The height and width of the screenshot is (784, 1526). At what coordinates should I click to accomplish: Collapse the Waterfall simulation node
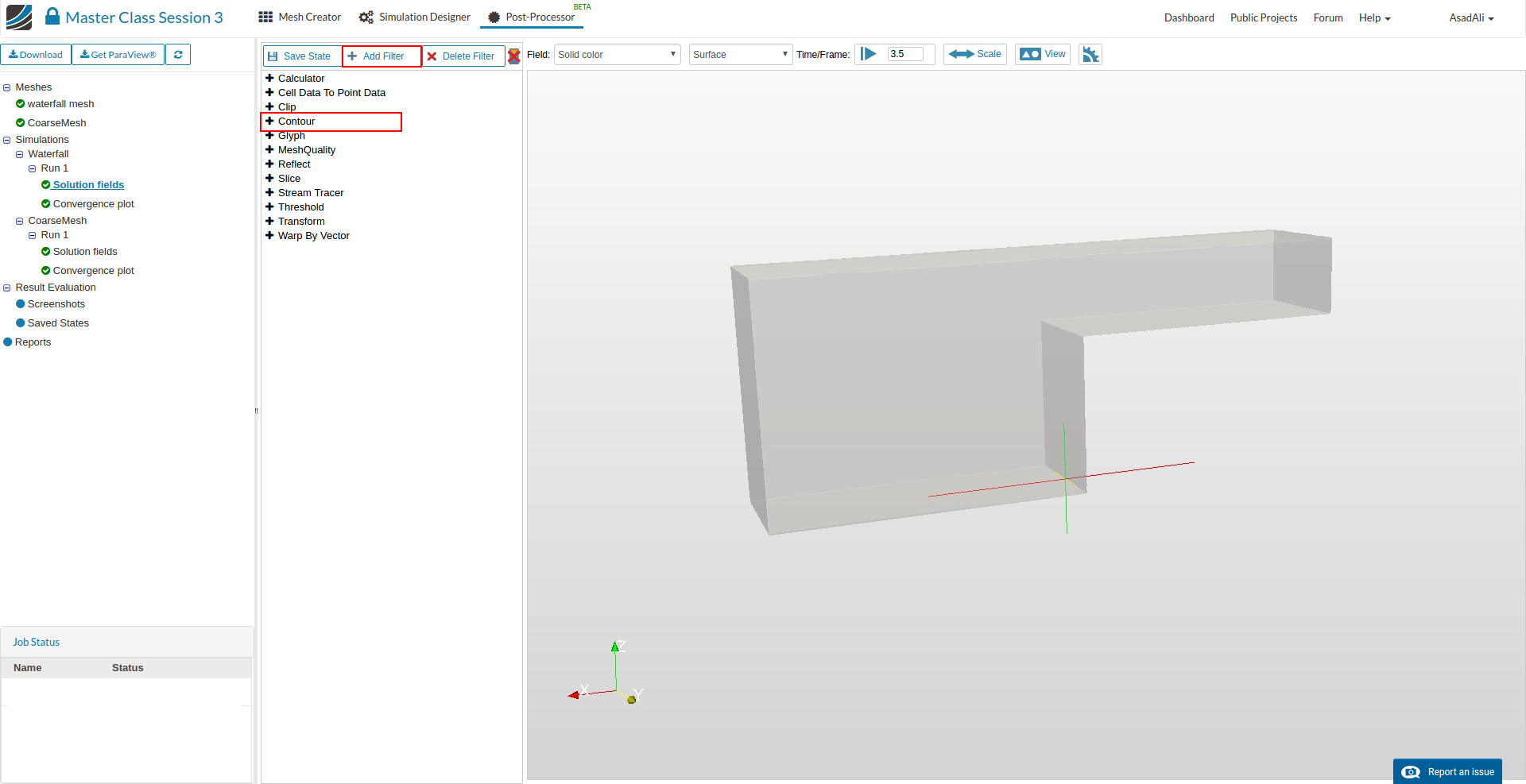point(20,155)
